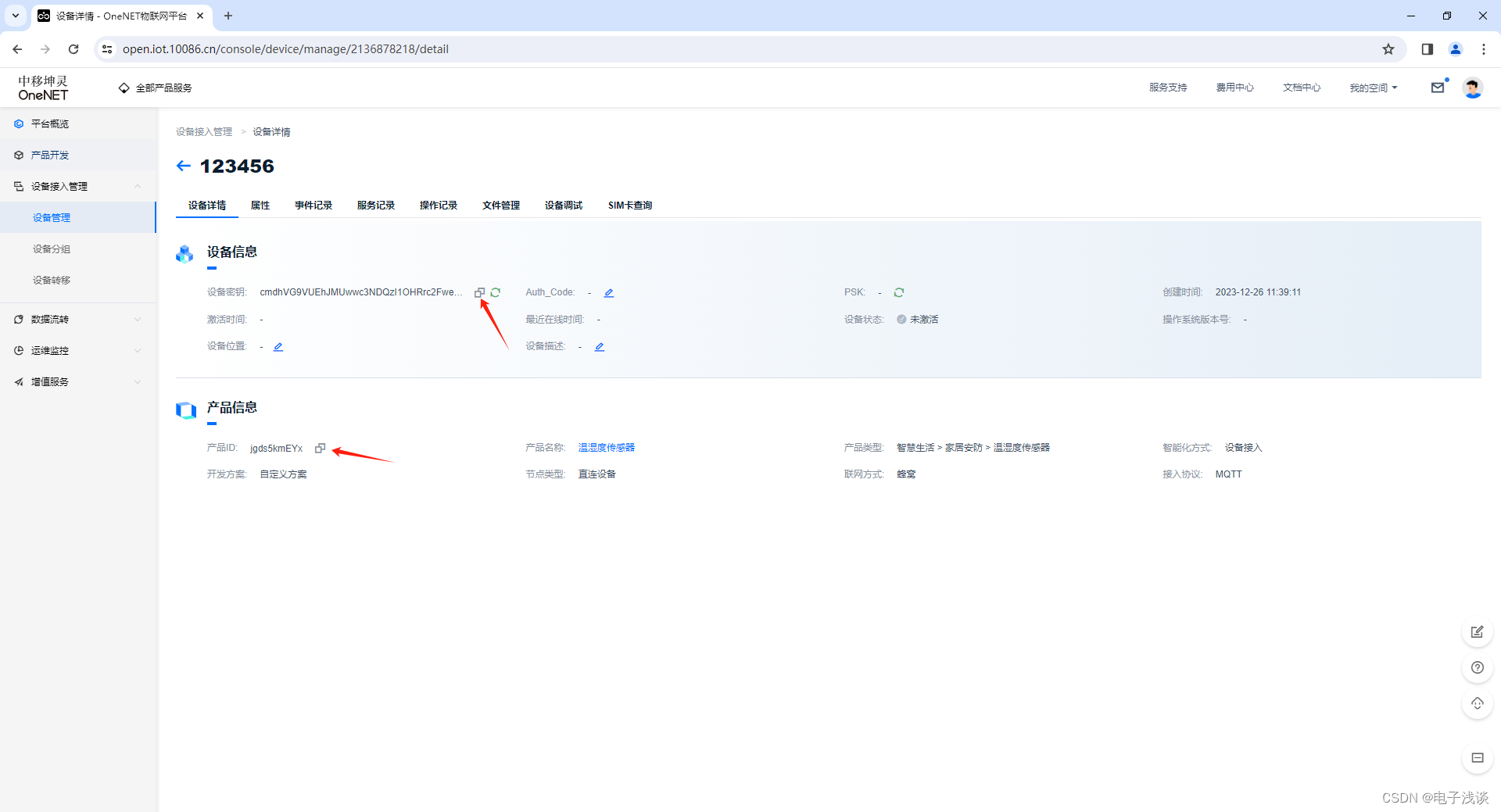Image resolution: width=1501 pixels, height=812 pixels.
Task: Click the MQTT access protocol value
Action: (x=1228, y=474)
